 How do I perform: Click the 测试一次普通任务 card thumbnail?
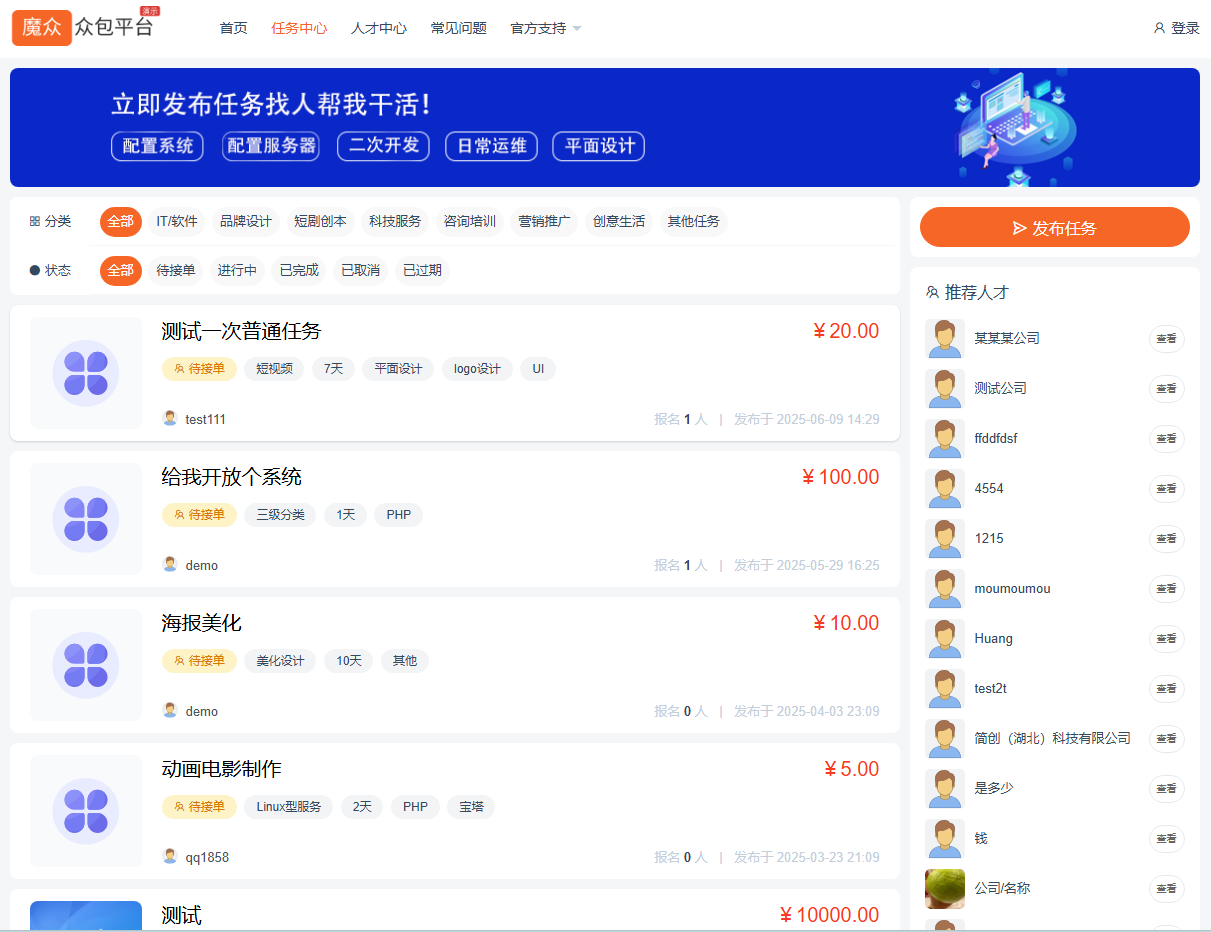pos(86,373)
